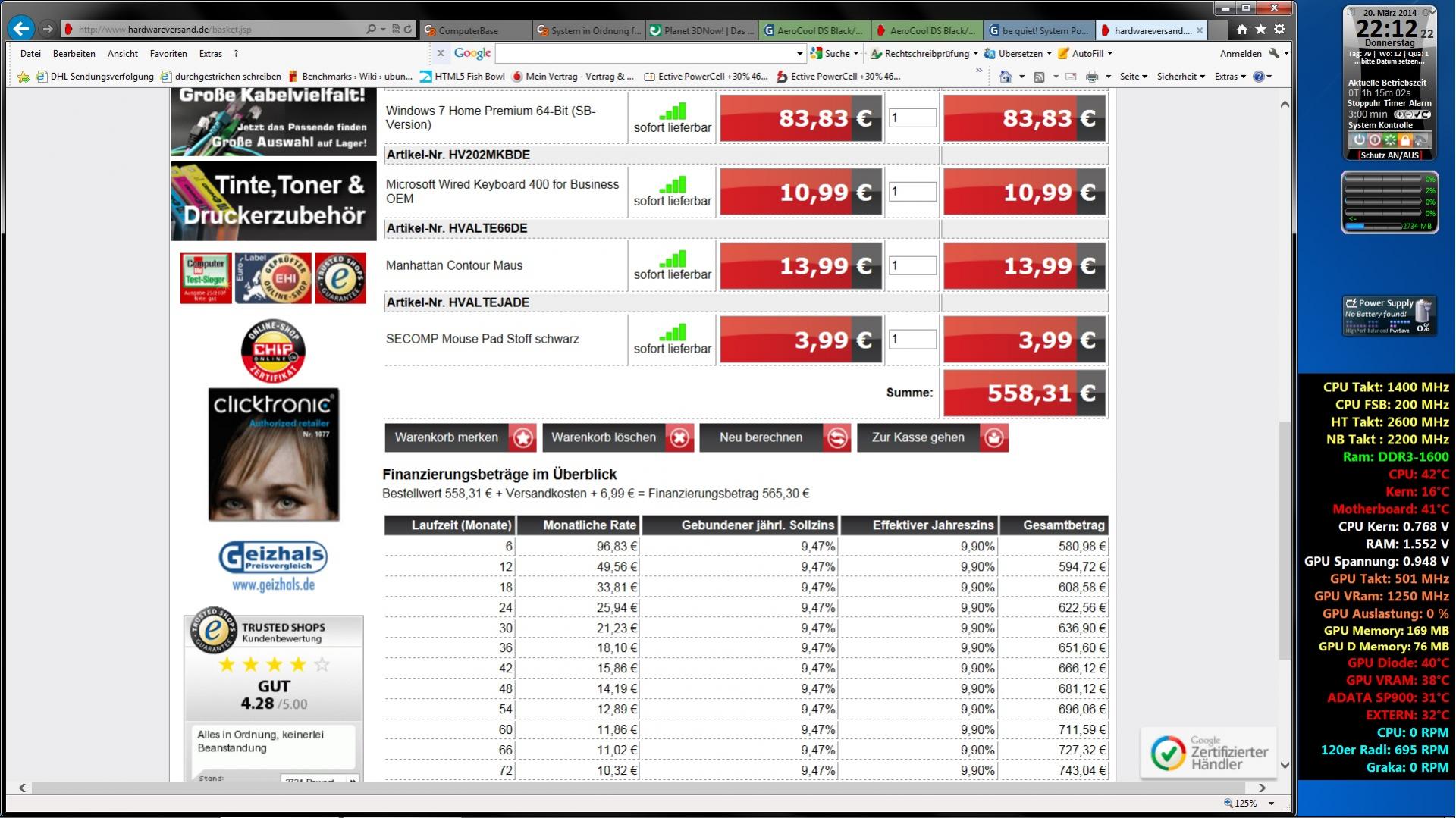Switch to the System in Ordnung tab

point(588,30)
